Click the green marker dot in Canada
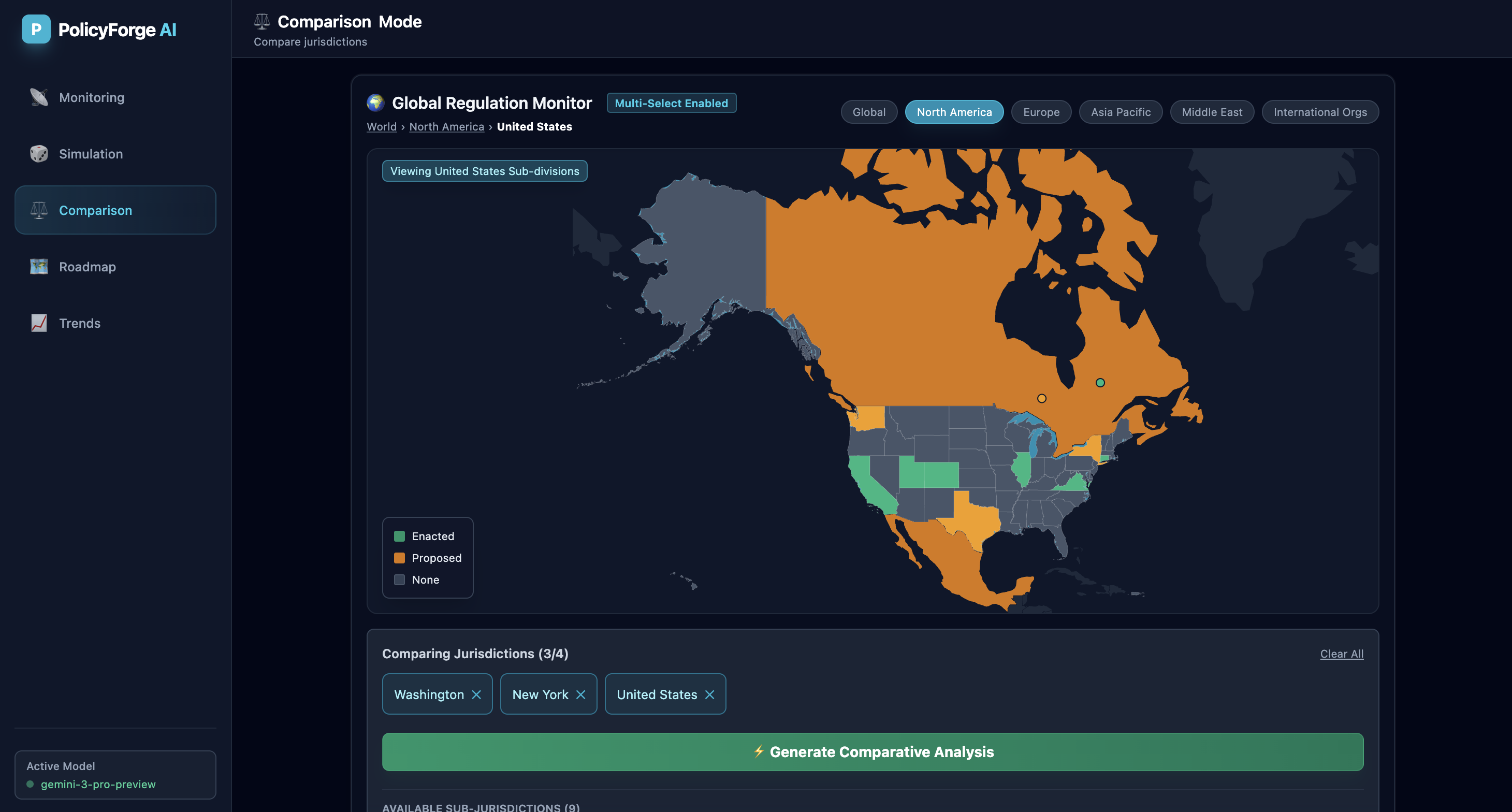 1100,383
